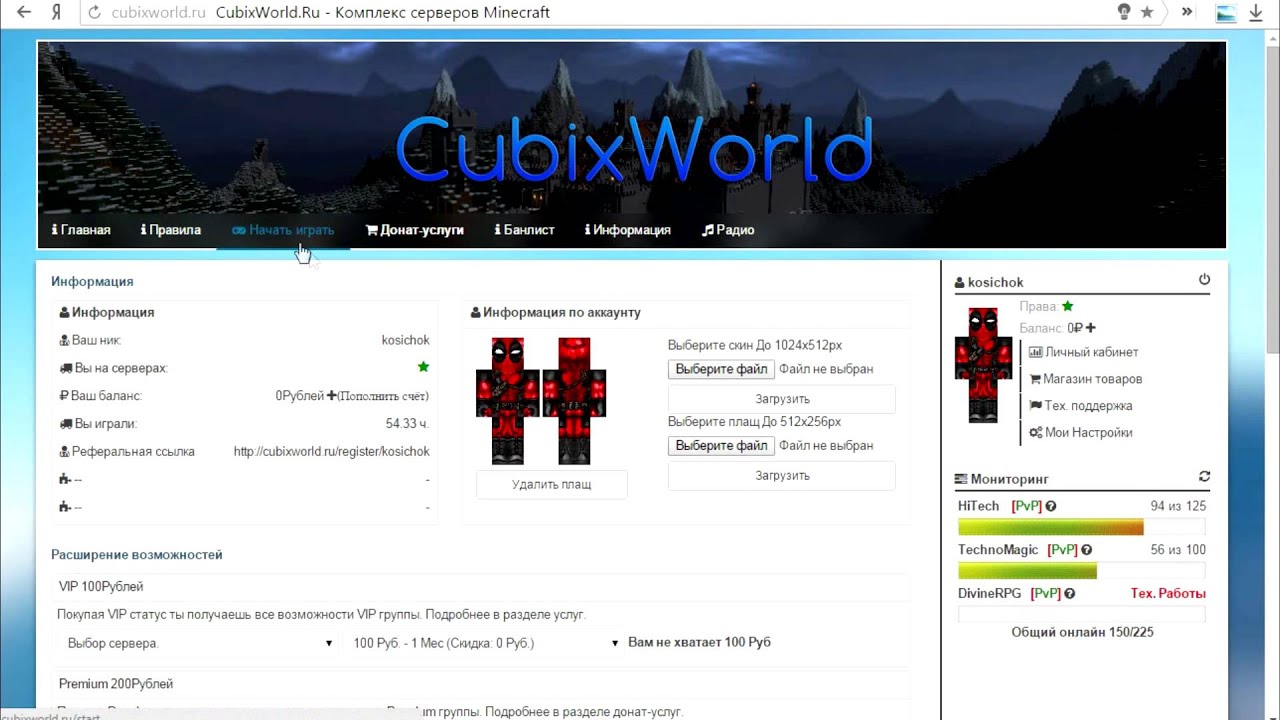Open the Выбор сервера dropdown

click(x=198, y=643)
